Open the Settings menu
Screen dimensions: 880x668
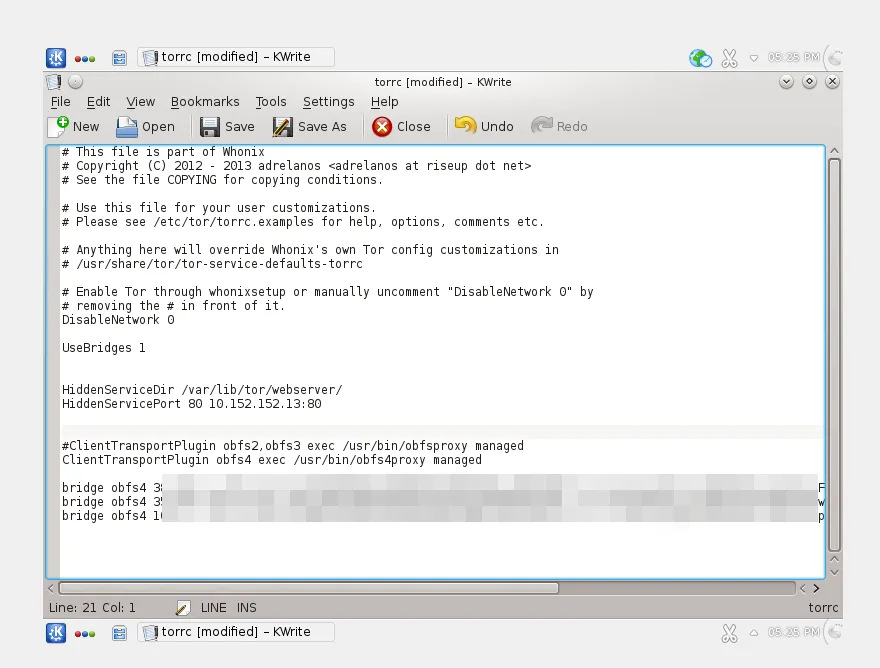329,102
